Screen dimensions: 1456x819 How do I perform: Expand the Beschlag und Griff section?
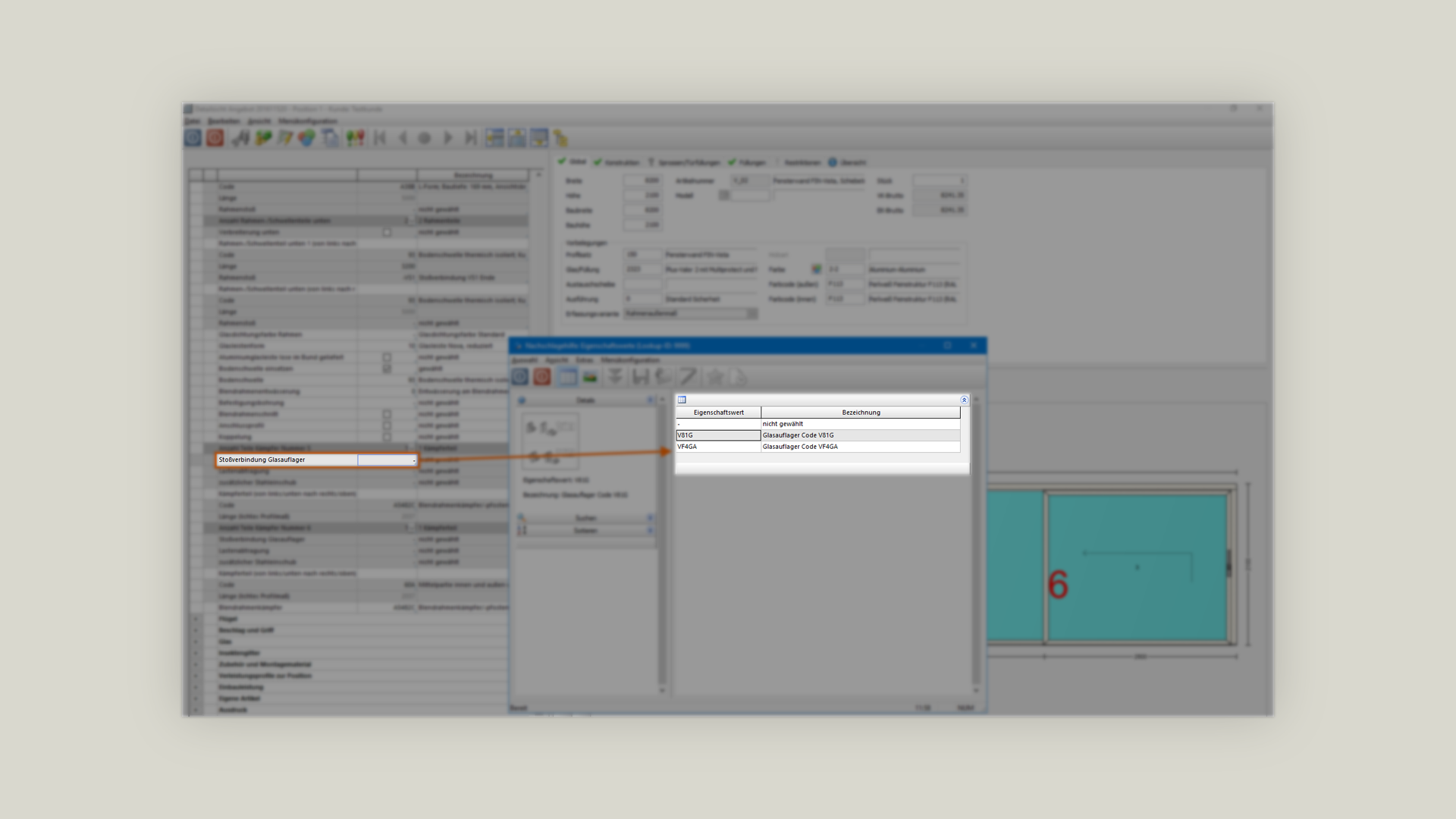pyautogui.click(x=196, y=630)
